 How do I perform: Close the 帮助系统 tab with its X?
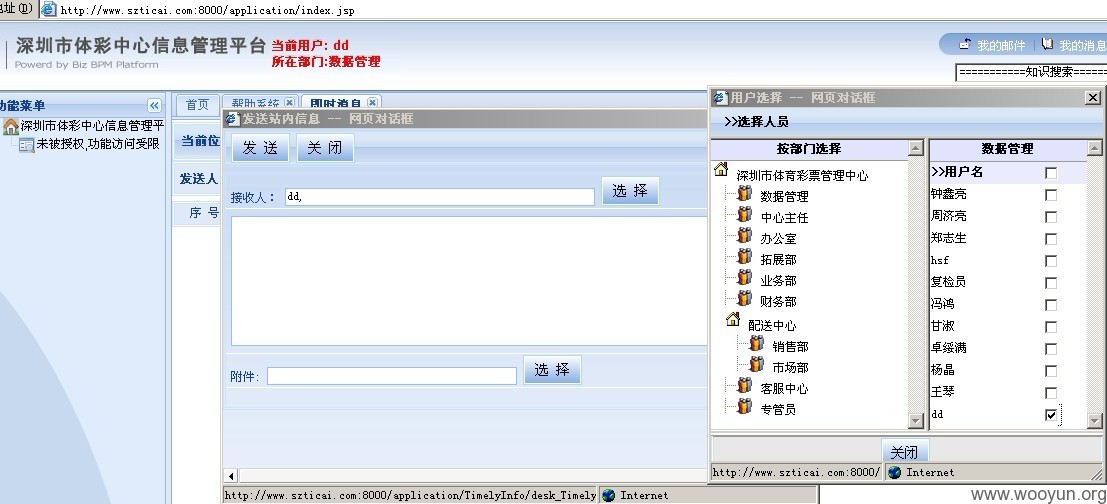coord(289,102)
